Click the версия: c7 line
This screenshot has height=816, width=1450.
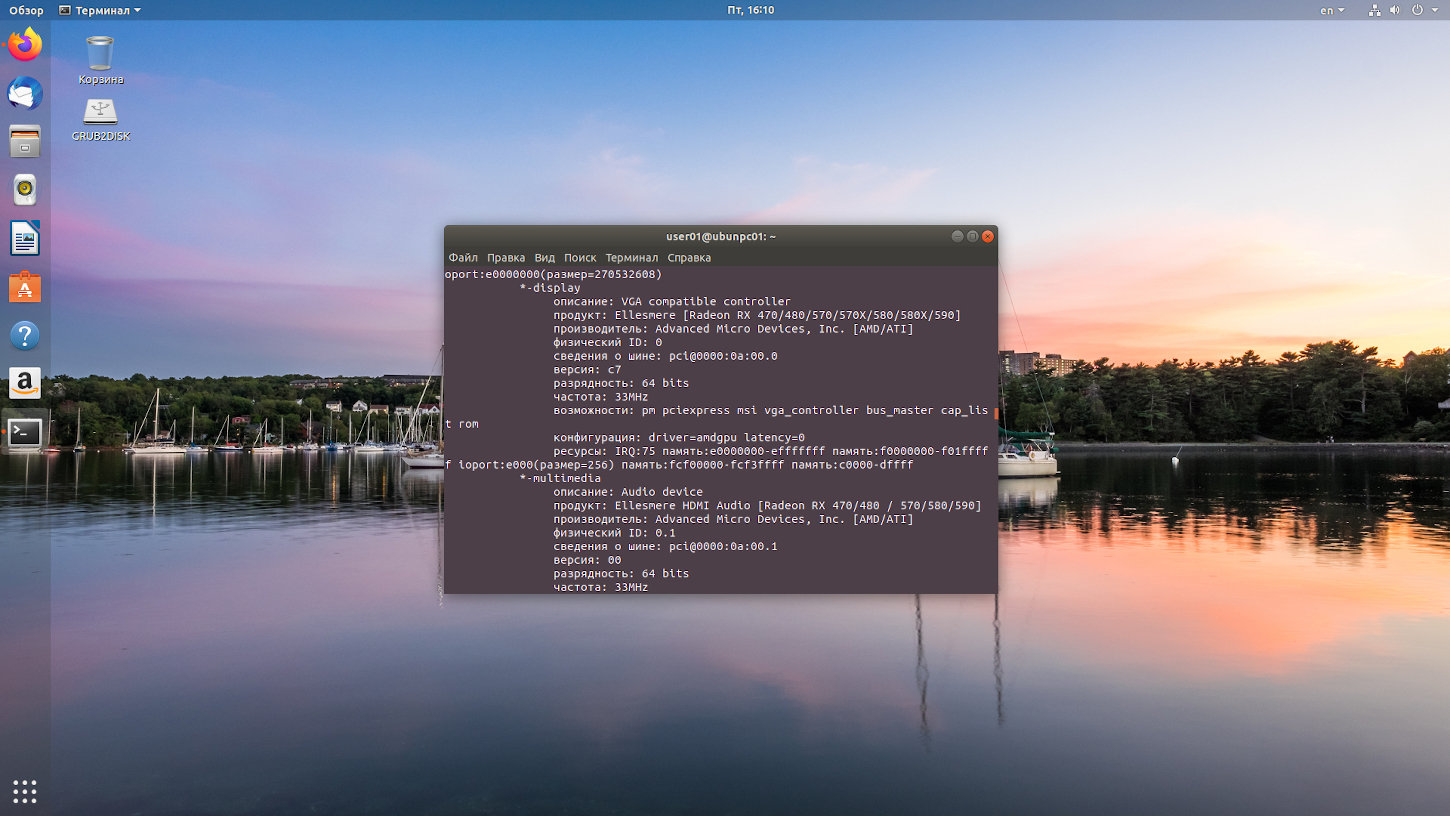(587, 369)
